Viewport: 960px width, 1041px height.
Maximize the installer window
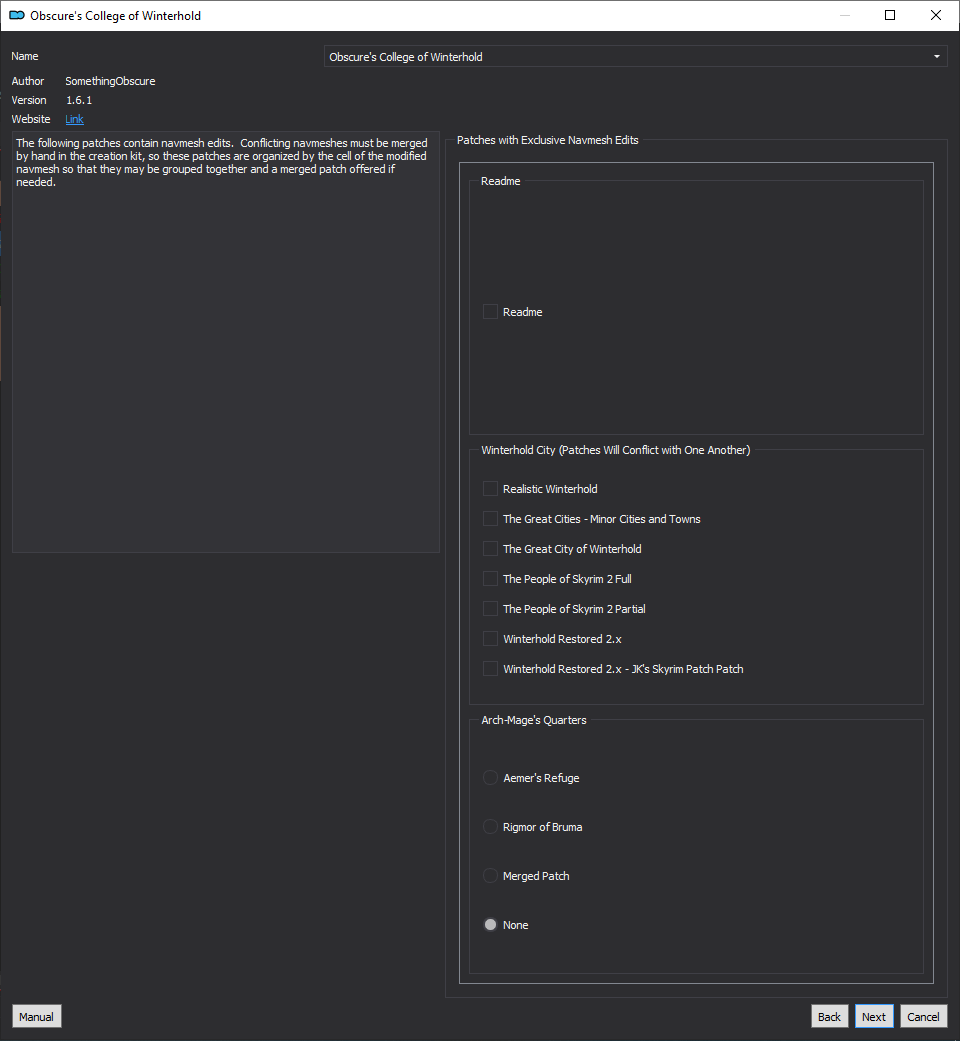point(890,15)
